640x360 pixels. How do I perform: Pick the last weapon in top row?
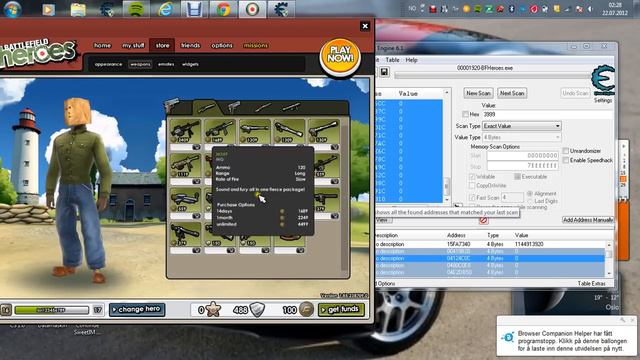point(324,131)
